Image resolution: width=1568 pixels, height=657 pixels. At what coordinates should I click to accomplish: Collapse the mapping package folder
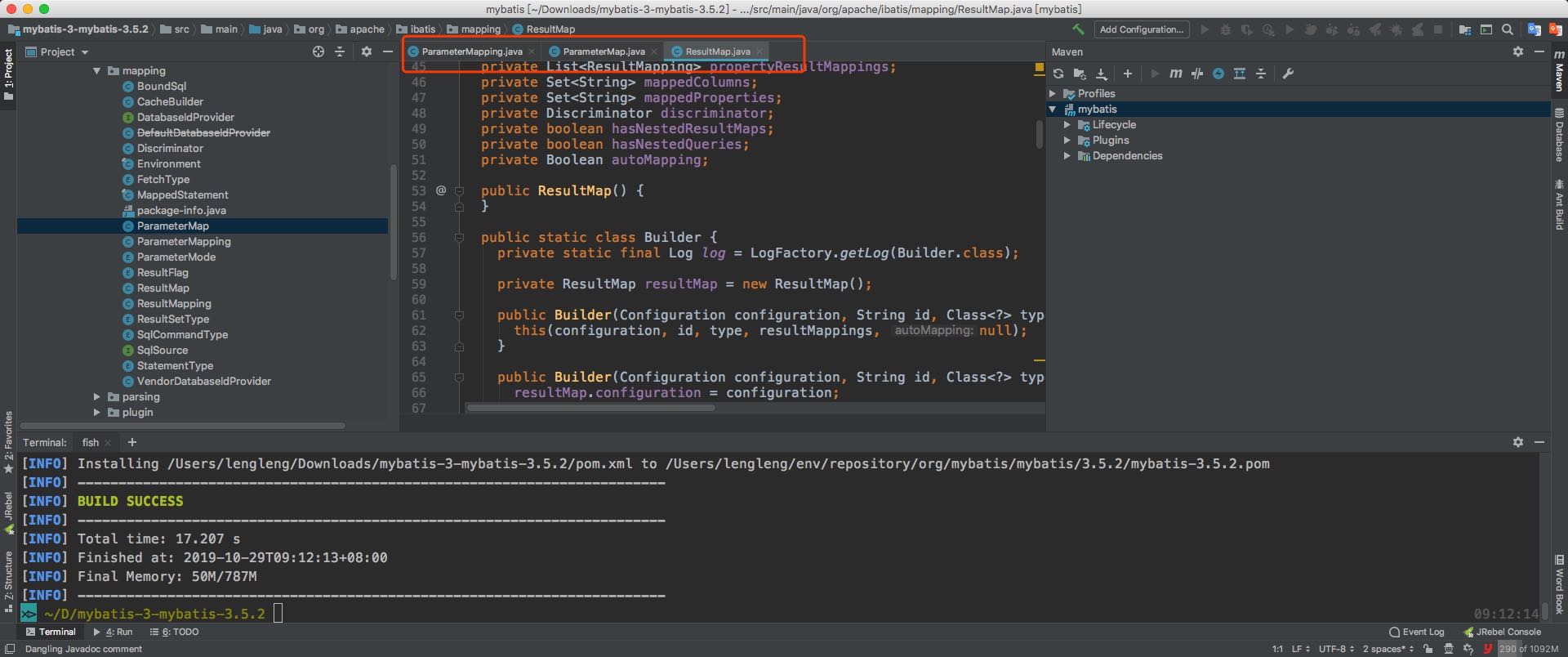click(x=97, y=71)
